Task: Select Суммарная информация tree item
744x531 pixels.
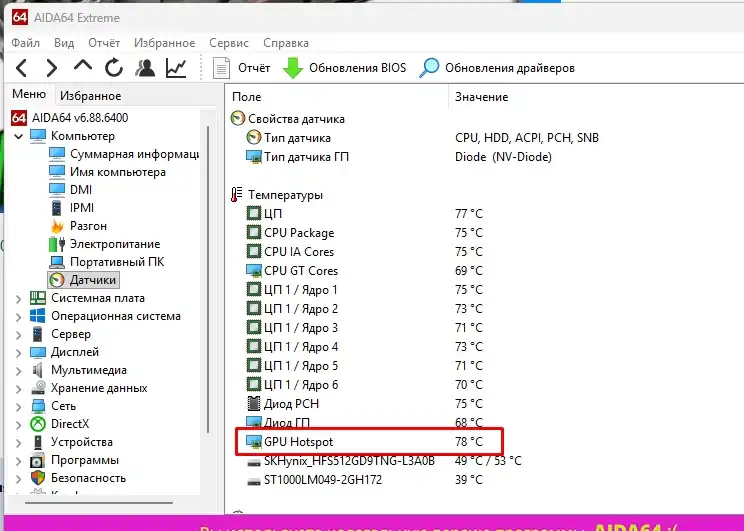Action: click(124, 154)
